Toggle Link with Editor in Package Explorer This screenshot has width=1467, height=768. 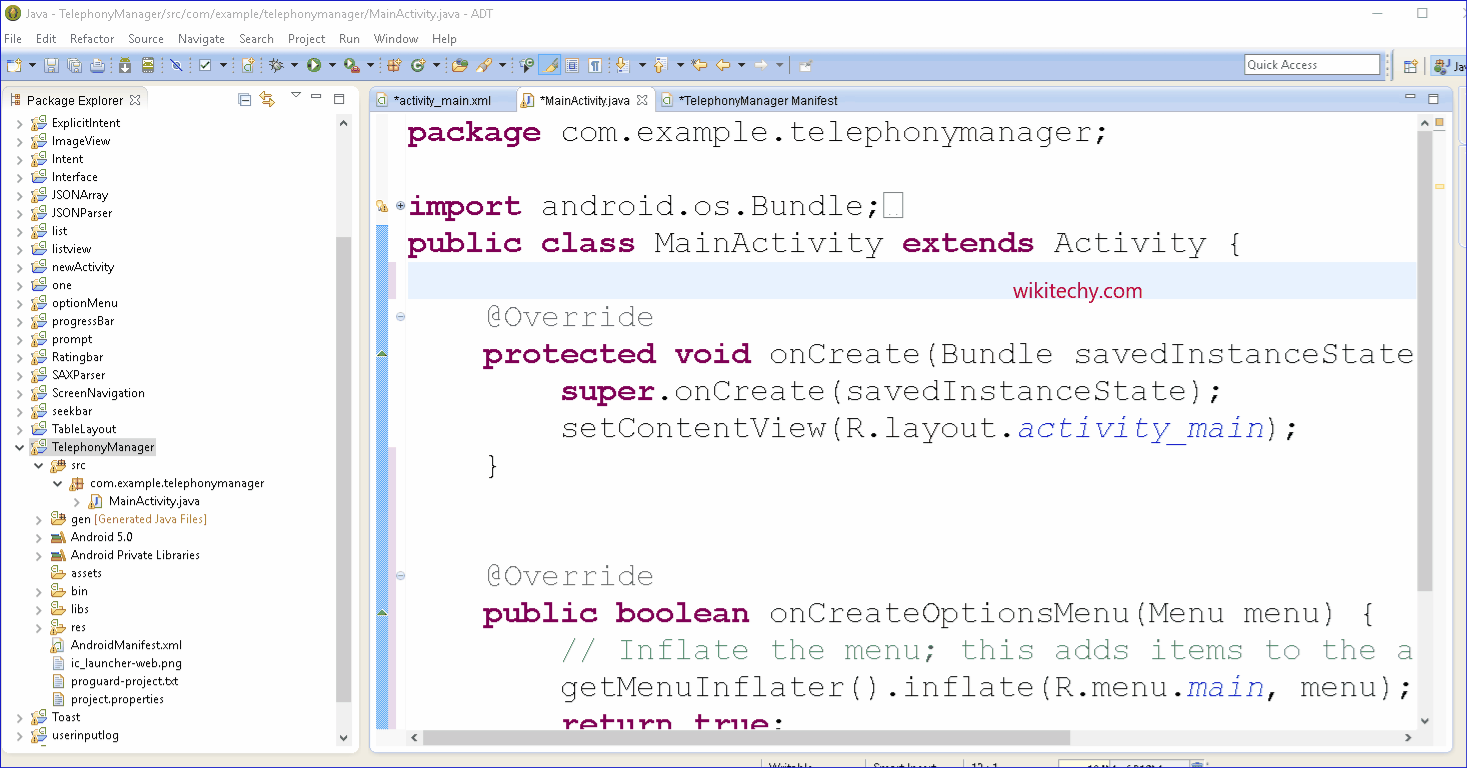point(267,99)
